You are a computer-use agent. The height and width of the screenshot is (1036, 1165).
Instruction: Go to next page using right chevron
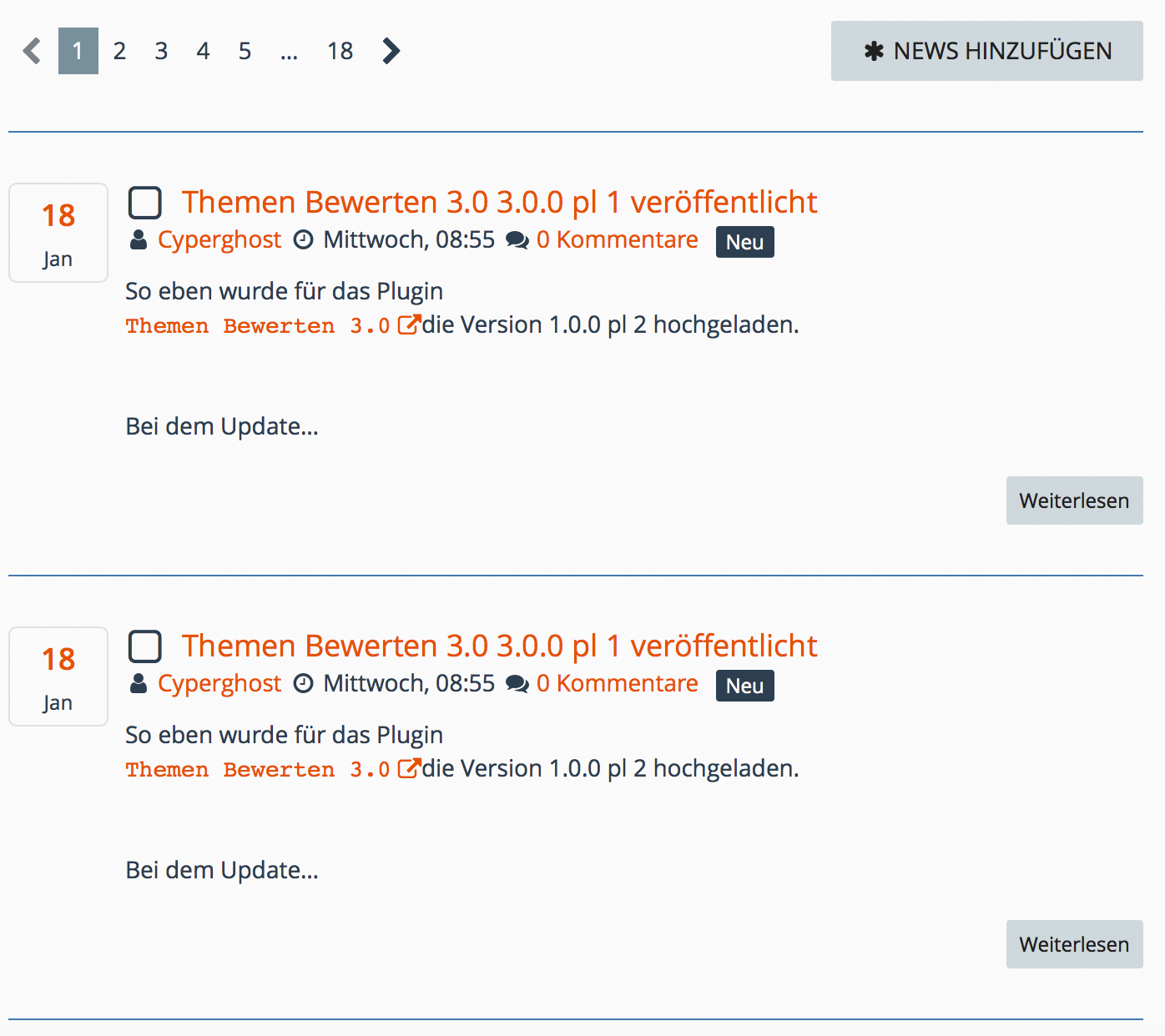[391, 51]
